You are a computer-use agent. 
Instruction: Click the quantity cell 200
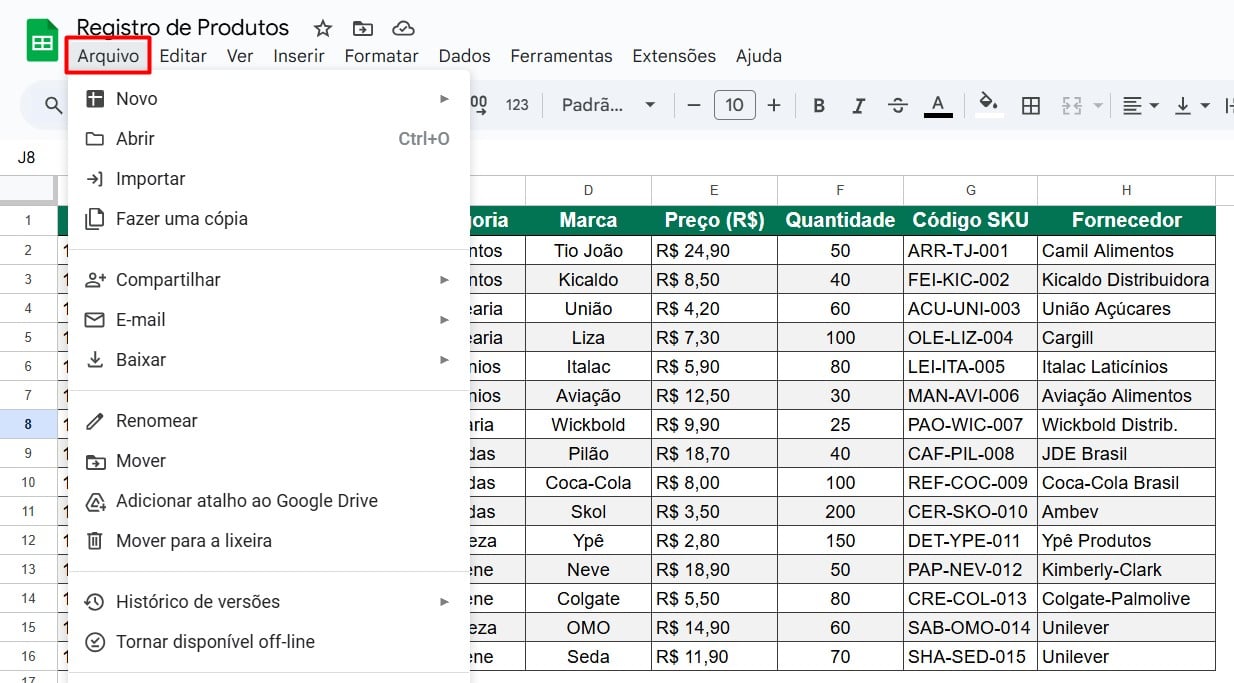pos(840,511)
